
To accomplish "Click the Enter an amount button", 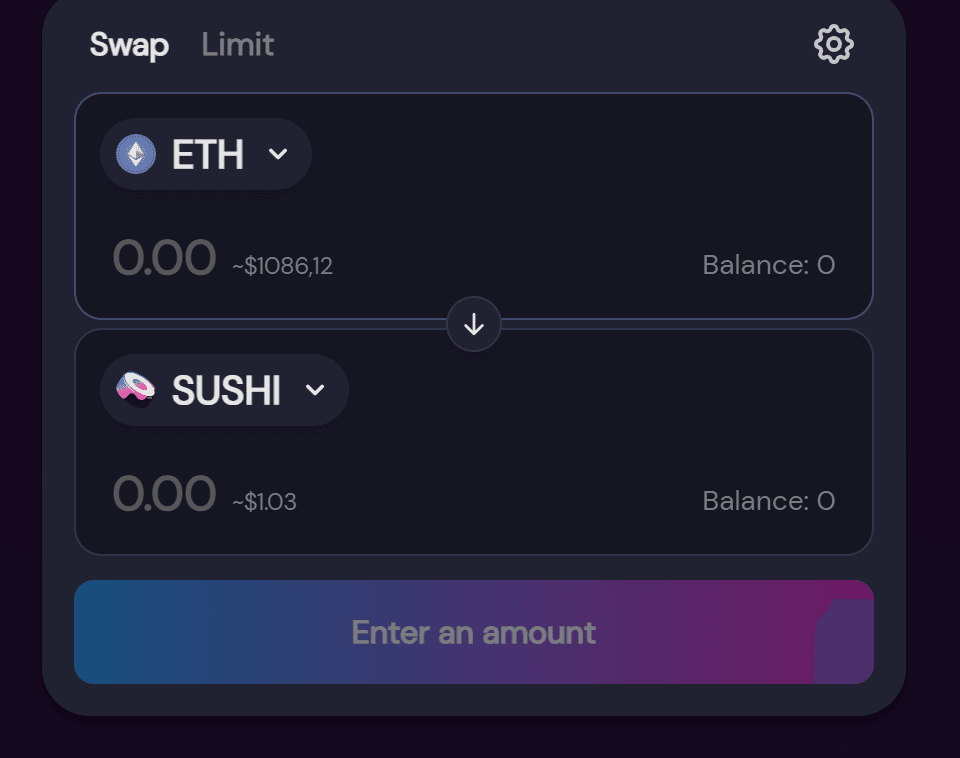I will coord(474,632).
